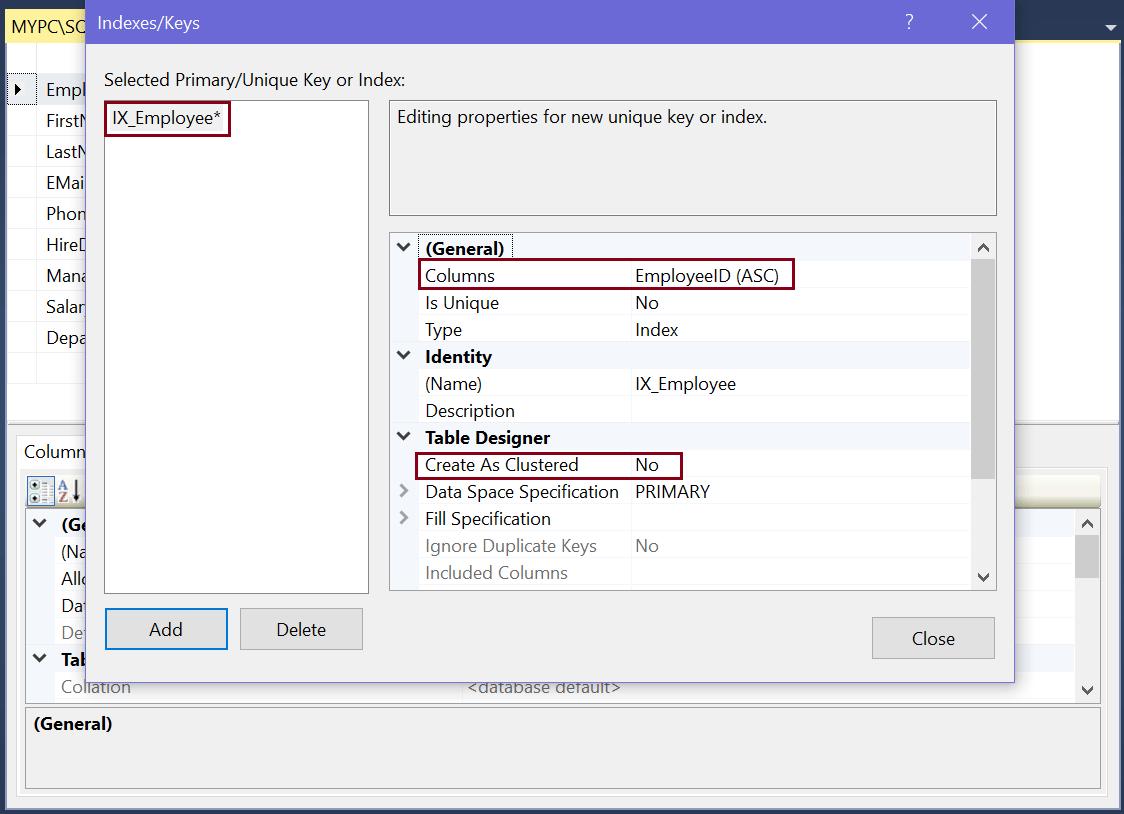The width and height of the screenshot is (1124, 814).
Task: Expand Data Space Specification
Action: (x=404, y=491)
